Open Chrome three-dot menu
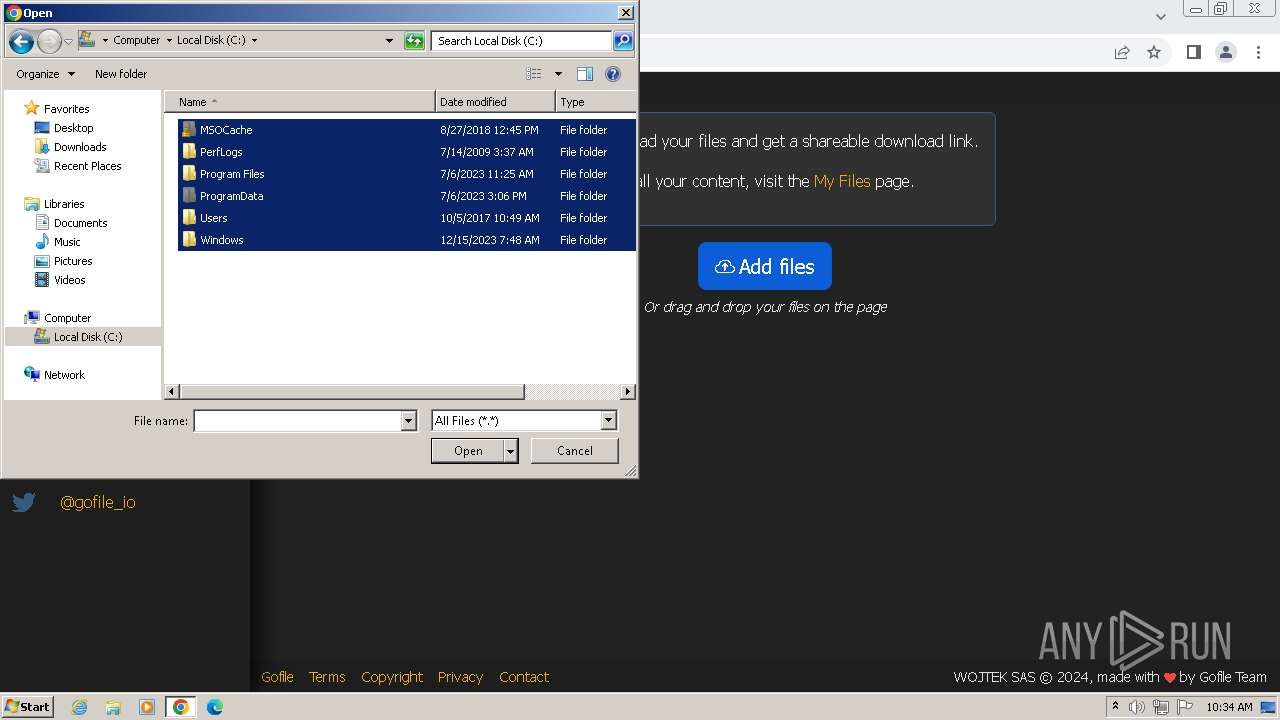The height and width of the screenshot is (720, 1280). (x=1259, y=52)
